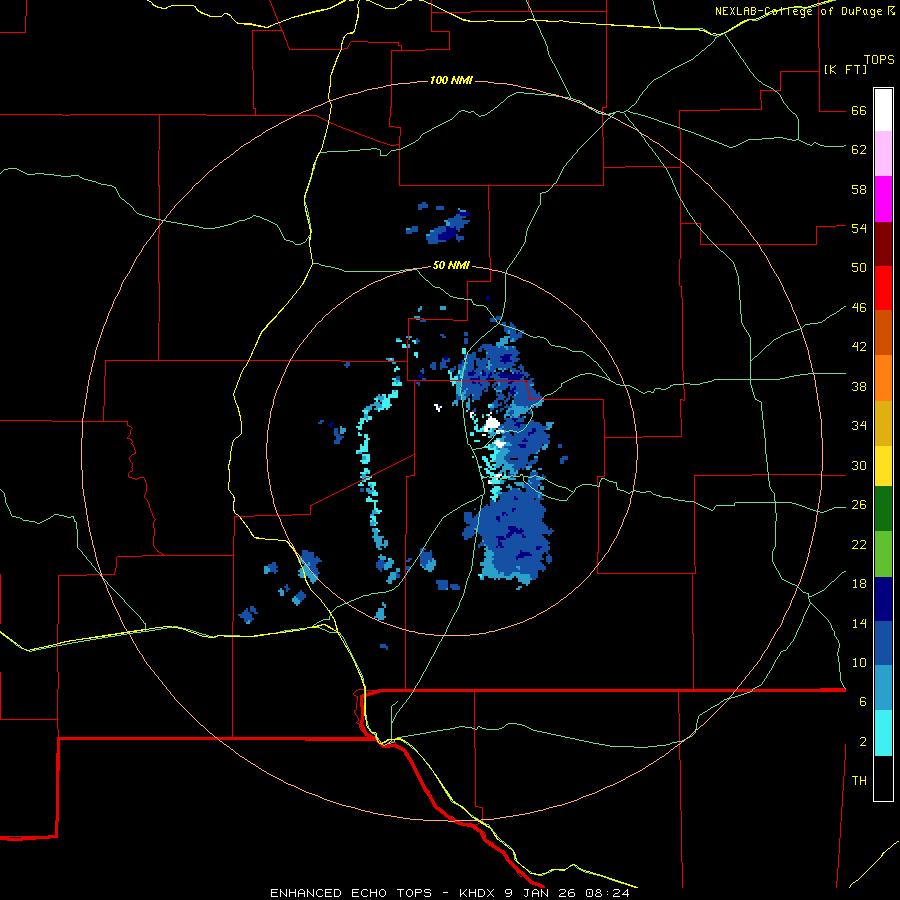Click the magenta legend color swatch
900x900 pixels.
(883, 199)
